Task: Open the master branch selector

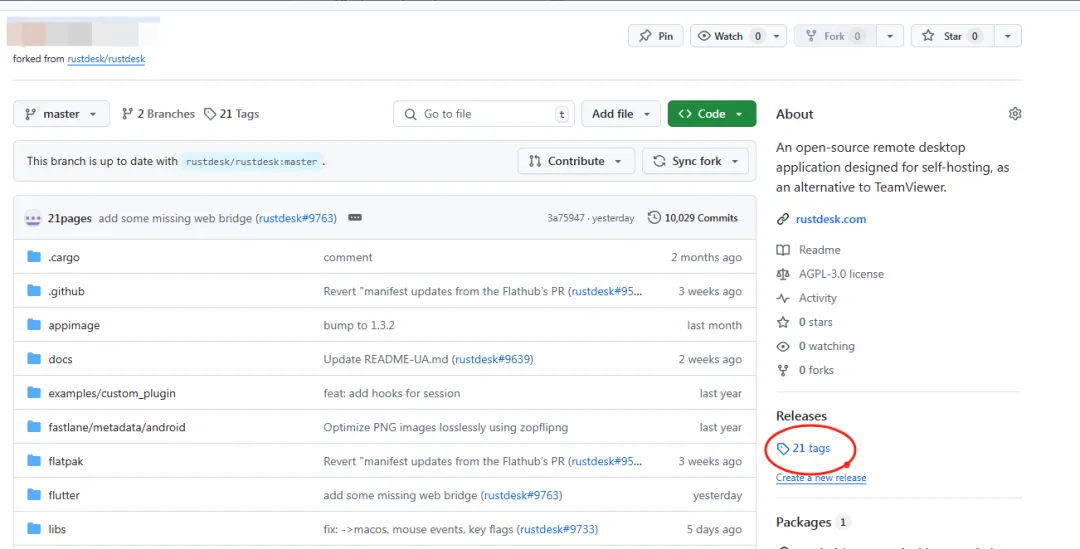Action: (x=61, y=114)
